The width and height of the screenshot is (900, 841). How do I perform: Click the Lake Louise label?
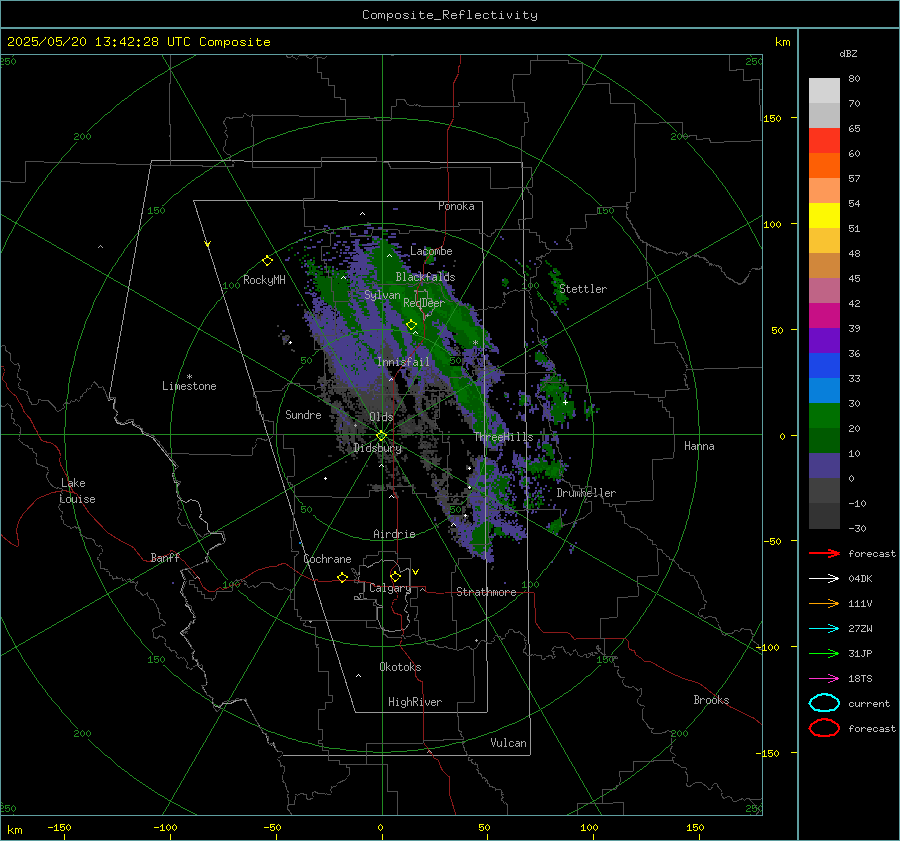click(77, 491)
